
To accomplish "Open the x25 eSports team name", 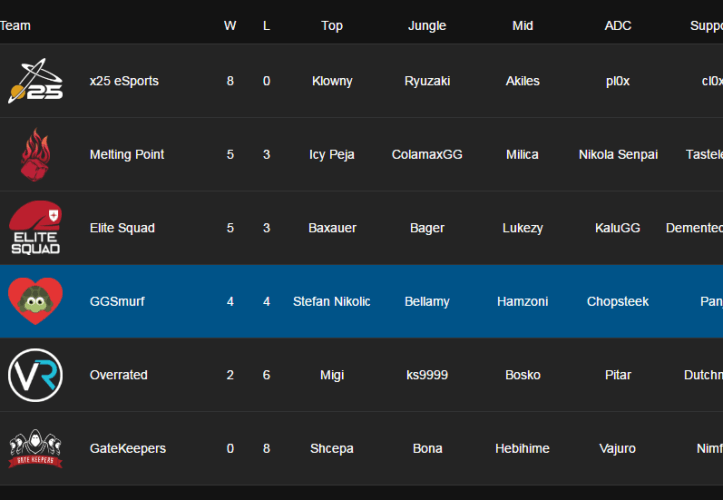I will (x=124, y=81).
